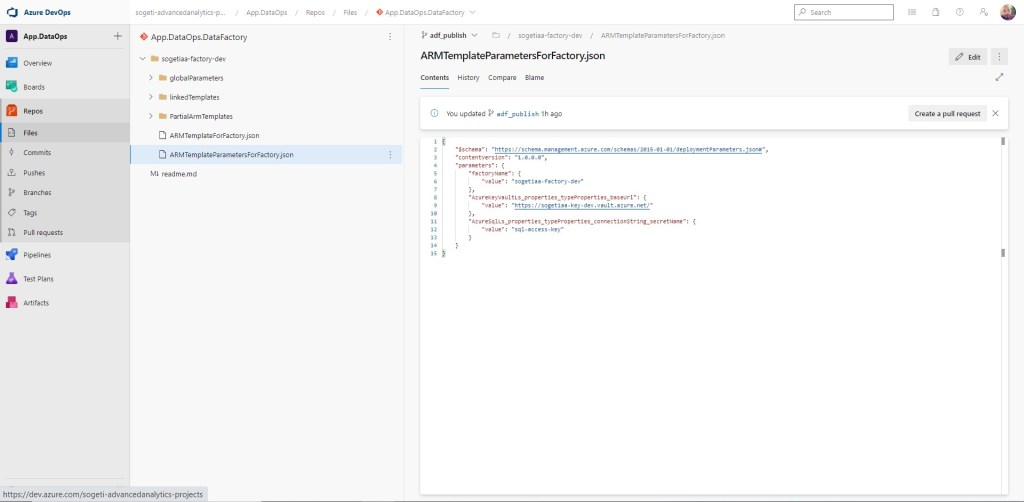Screen dimensions: 1024x502
Task: Switch to the Blame tab
Action: pos(534,77)
